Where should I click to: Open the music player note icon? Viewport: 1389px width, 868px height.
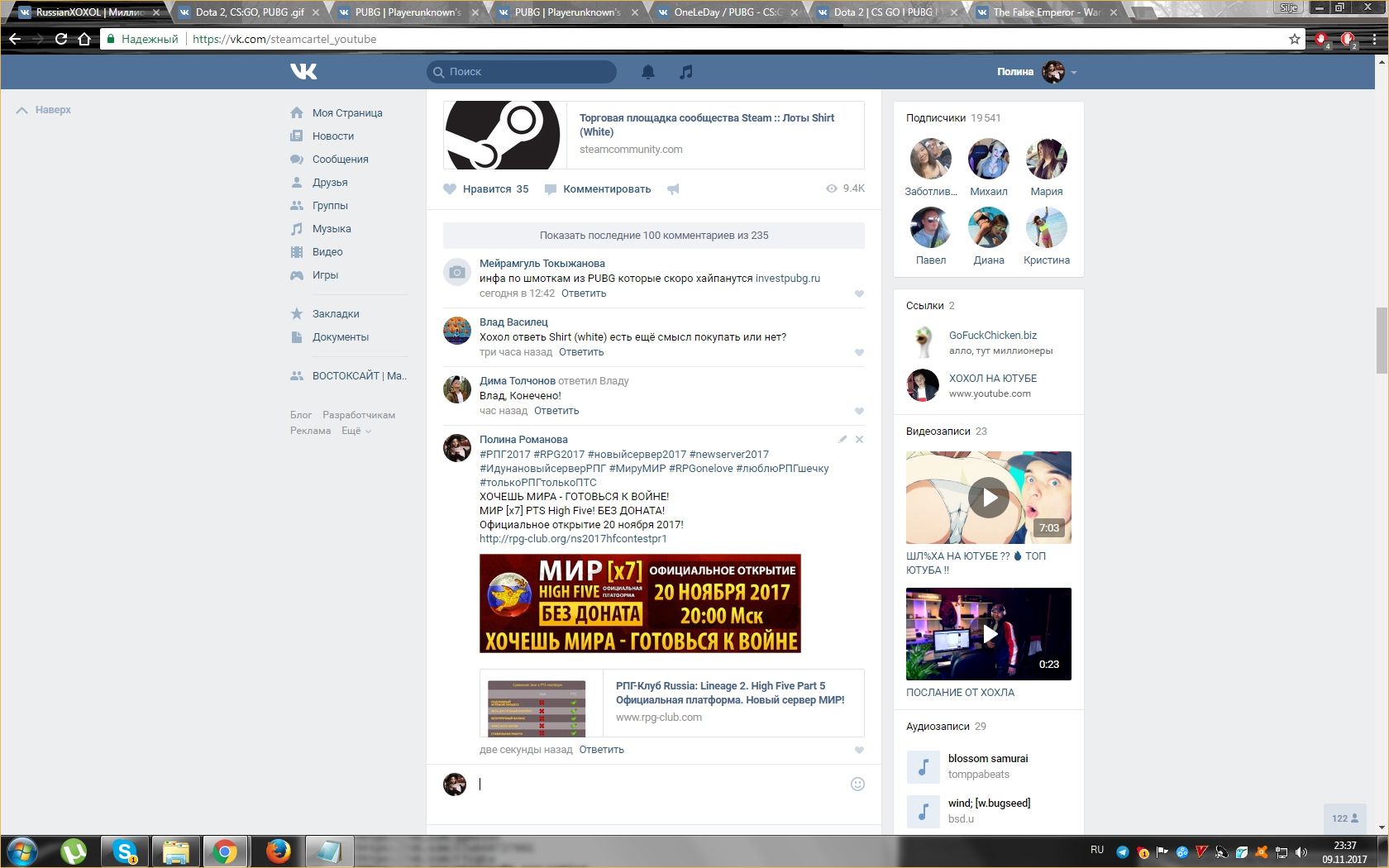click(x=685, y=72)
